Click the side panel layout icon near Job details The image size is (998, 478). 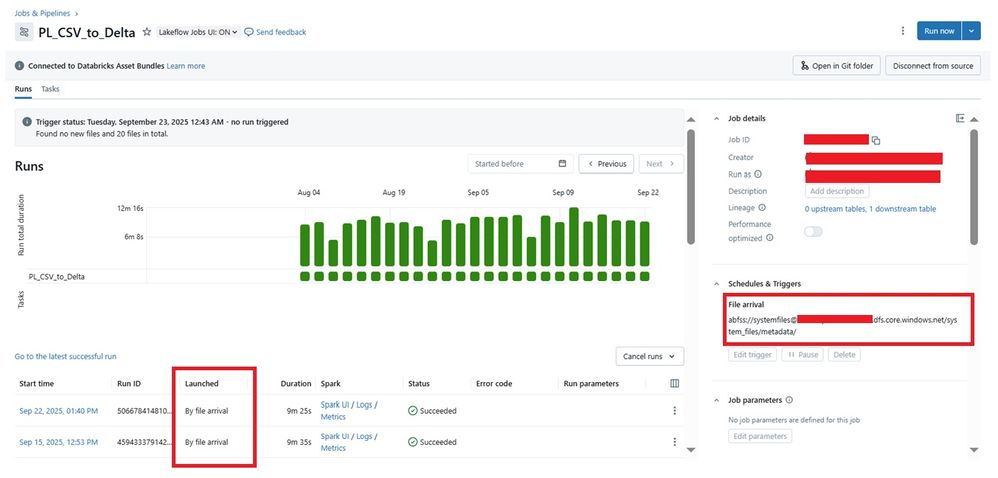(961, 118)
